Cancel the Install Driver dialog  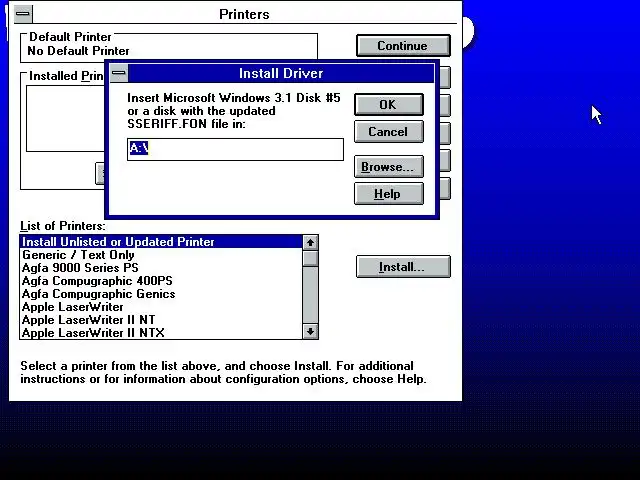pos(389,131)
